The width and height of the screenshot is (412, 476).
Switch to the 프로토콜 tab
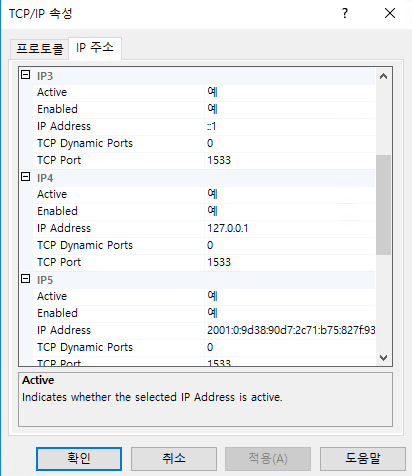point(40,49)
